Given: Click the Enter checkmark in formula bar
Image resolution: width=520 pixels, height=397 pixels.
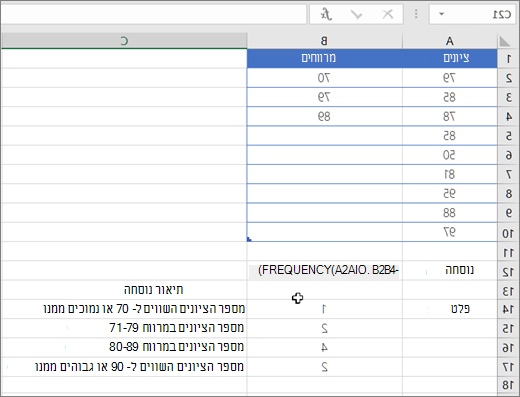Looking at the screenshot, I should tap(356, 14).
